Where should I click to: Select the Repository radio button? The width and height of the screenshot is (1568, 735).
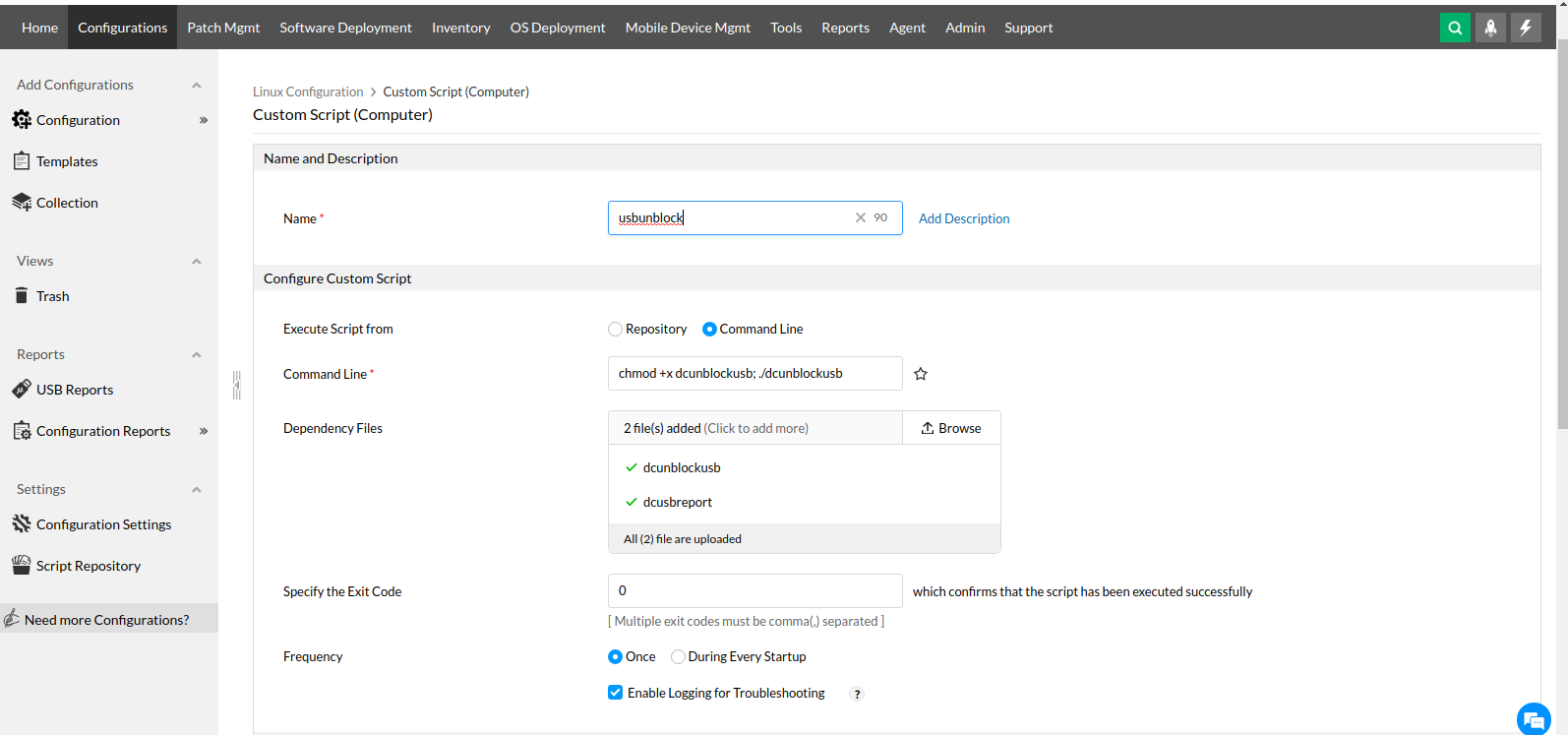tap(616, 330)
